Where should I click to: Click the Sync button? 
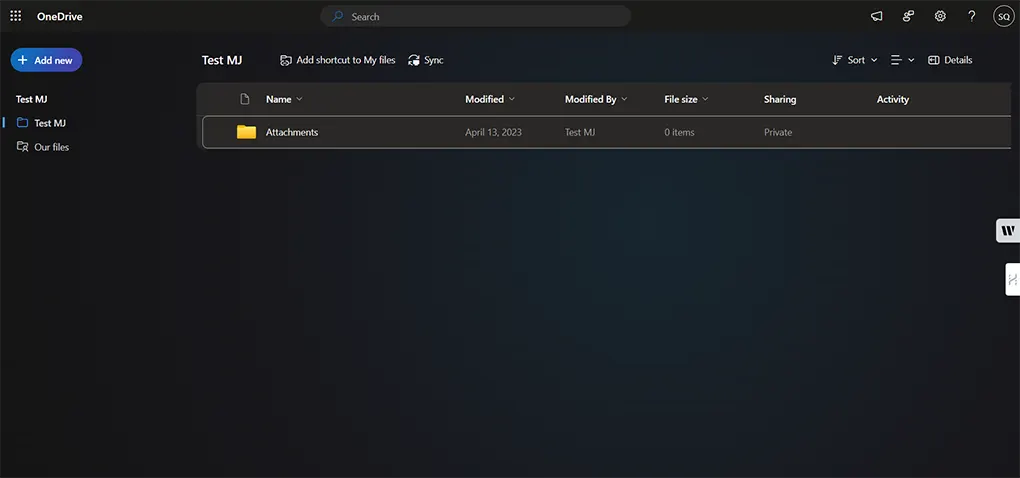point(425,60)
